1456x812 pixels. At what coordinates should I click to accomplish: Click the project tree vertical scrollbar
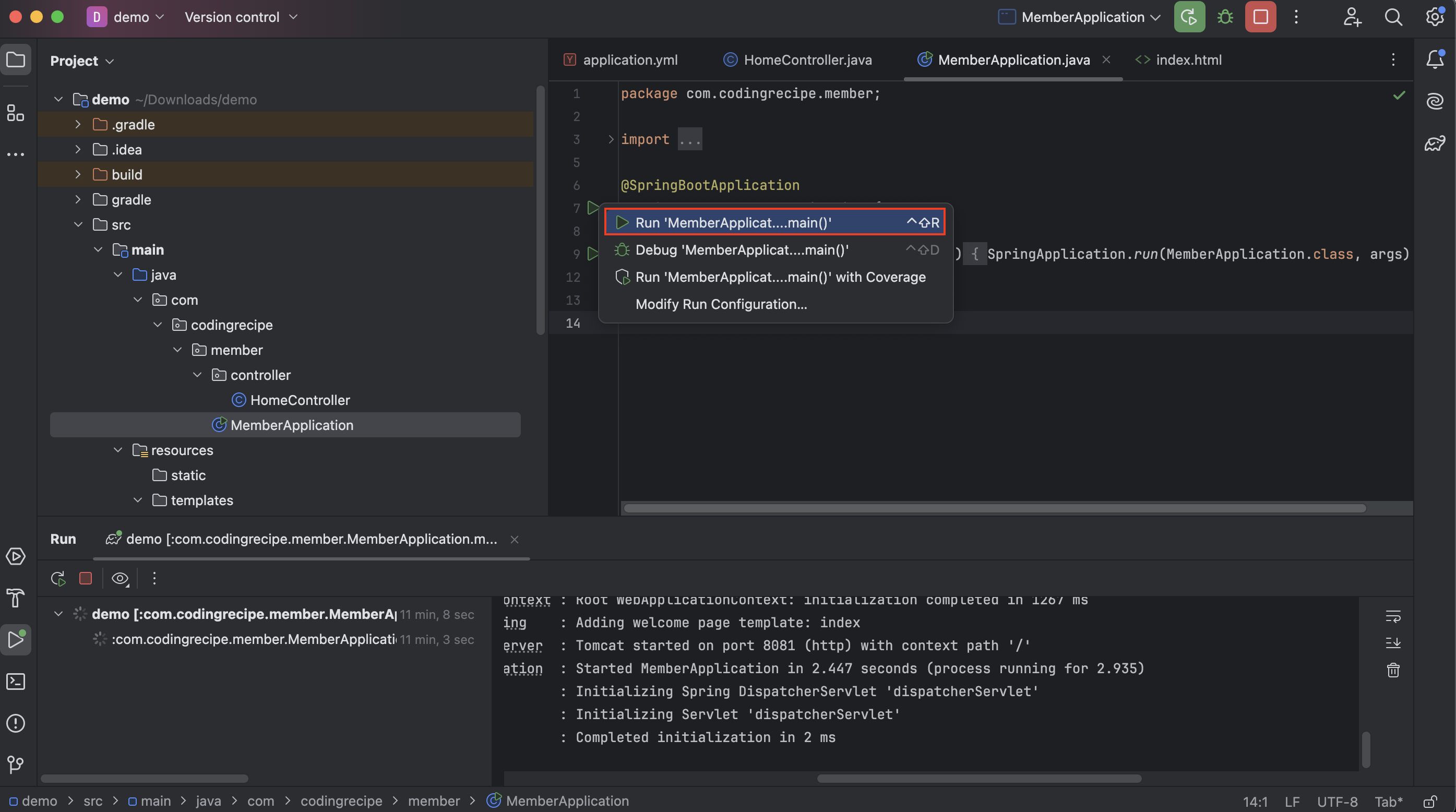(540, 210)
